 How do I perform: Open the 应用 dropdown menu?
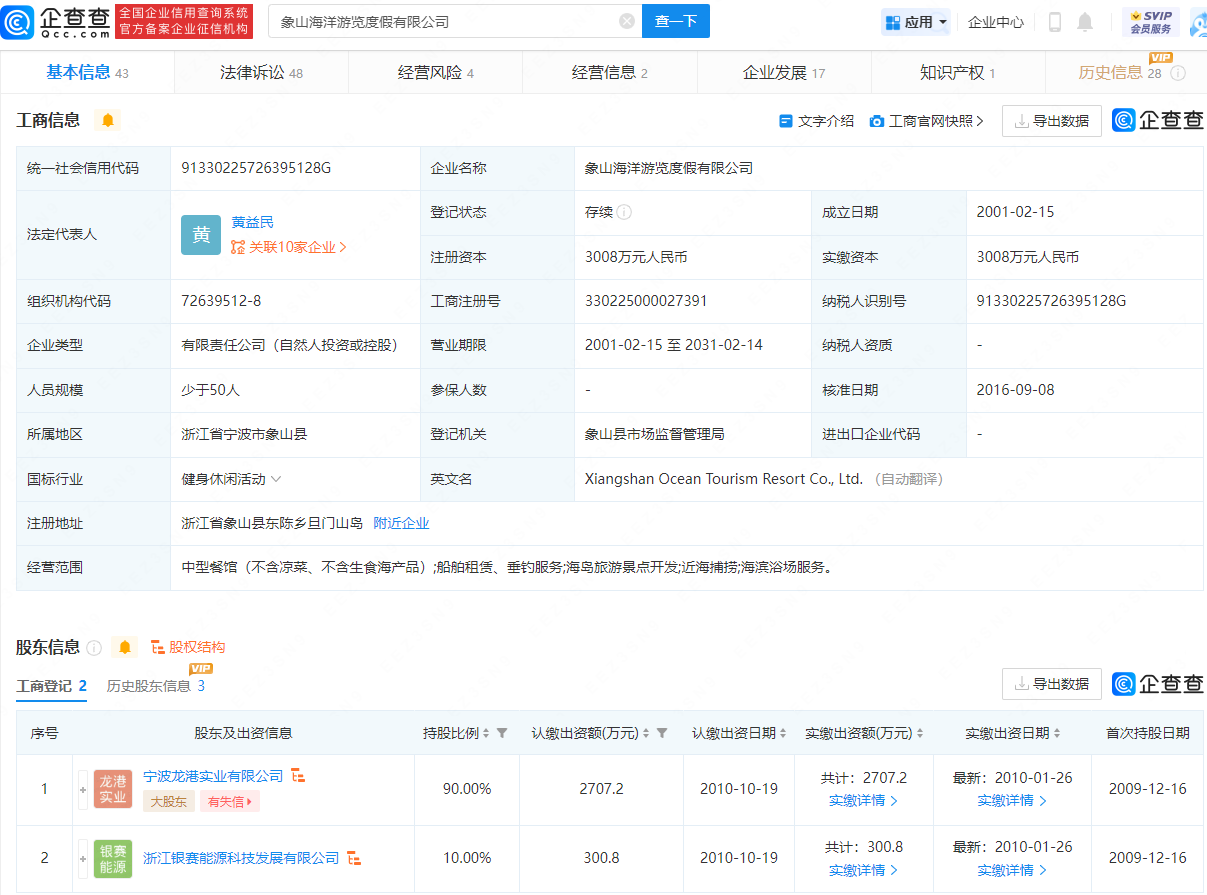[x=916, y=22]
